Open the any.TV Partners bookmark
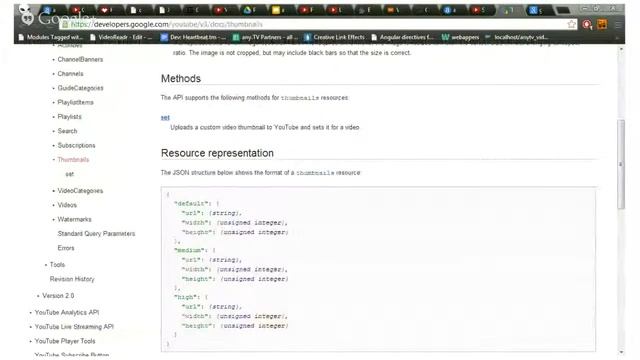The height and width of the screenshot is (360, 640). coord(265,37)
